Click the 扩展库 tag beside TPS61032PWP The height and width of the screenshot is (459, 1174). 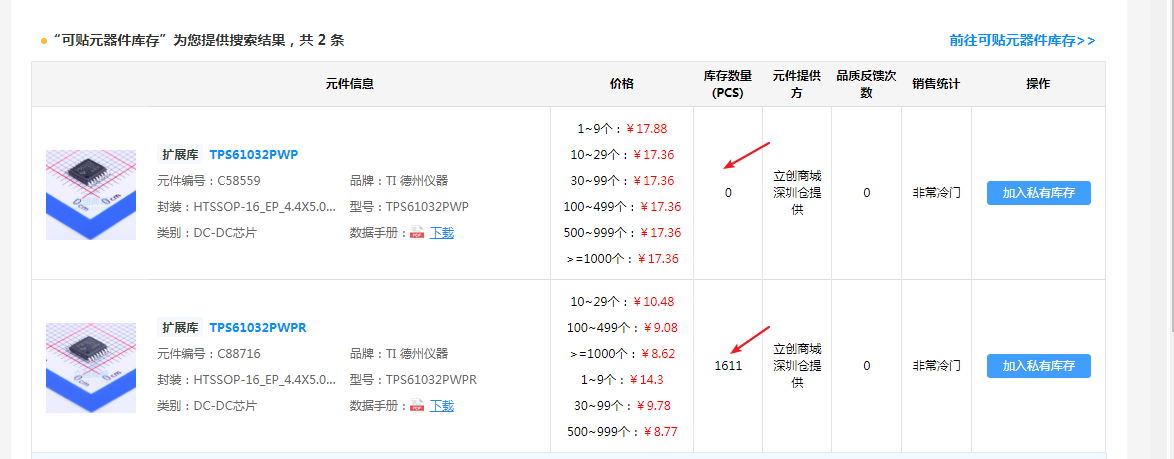point(180,155)
